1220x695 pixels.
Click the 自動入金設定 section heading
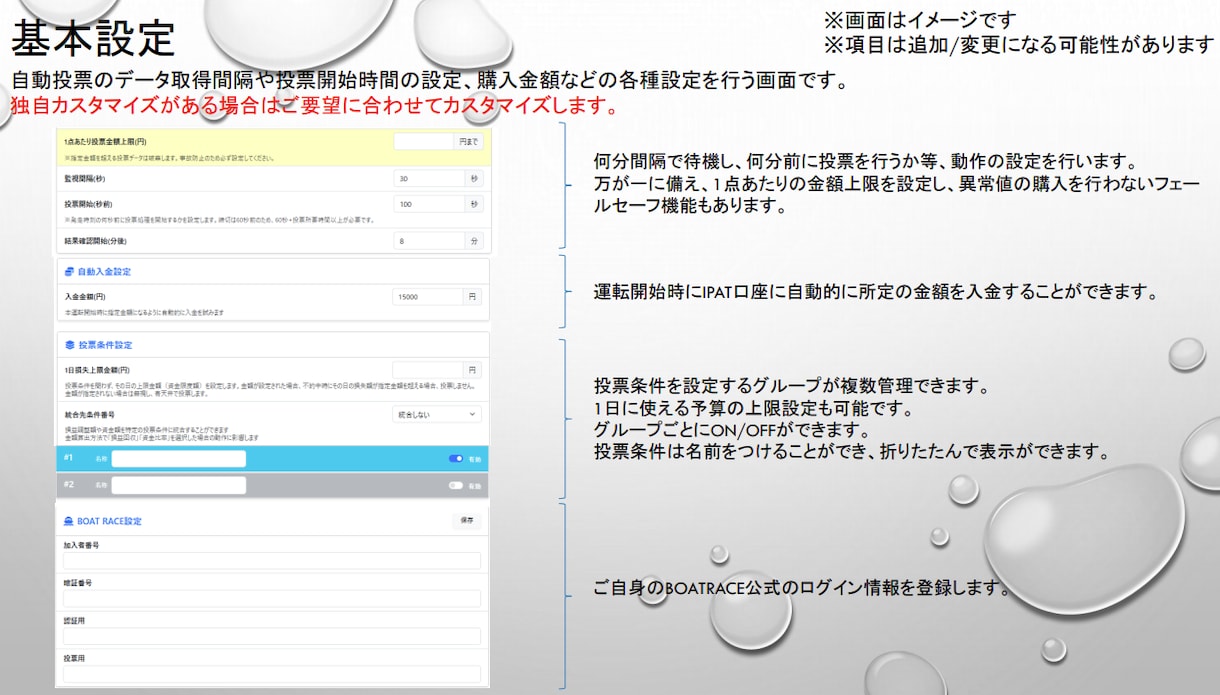[104, 272]
